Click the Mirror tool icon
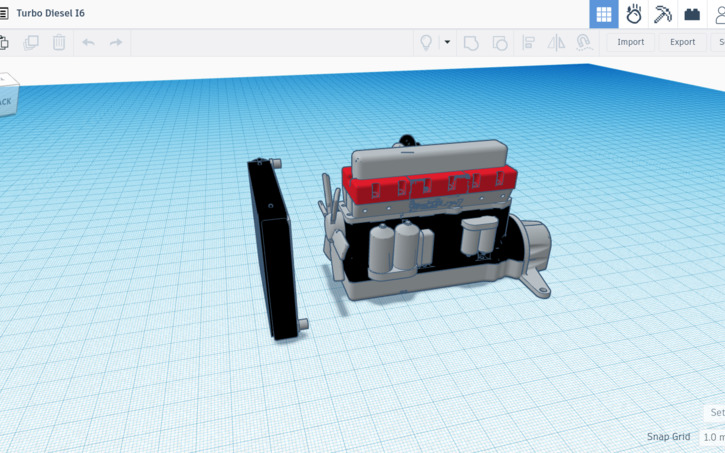Viewport: 725px width, 453px height. pyautogui.click(x=556, y=43)
